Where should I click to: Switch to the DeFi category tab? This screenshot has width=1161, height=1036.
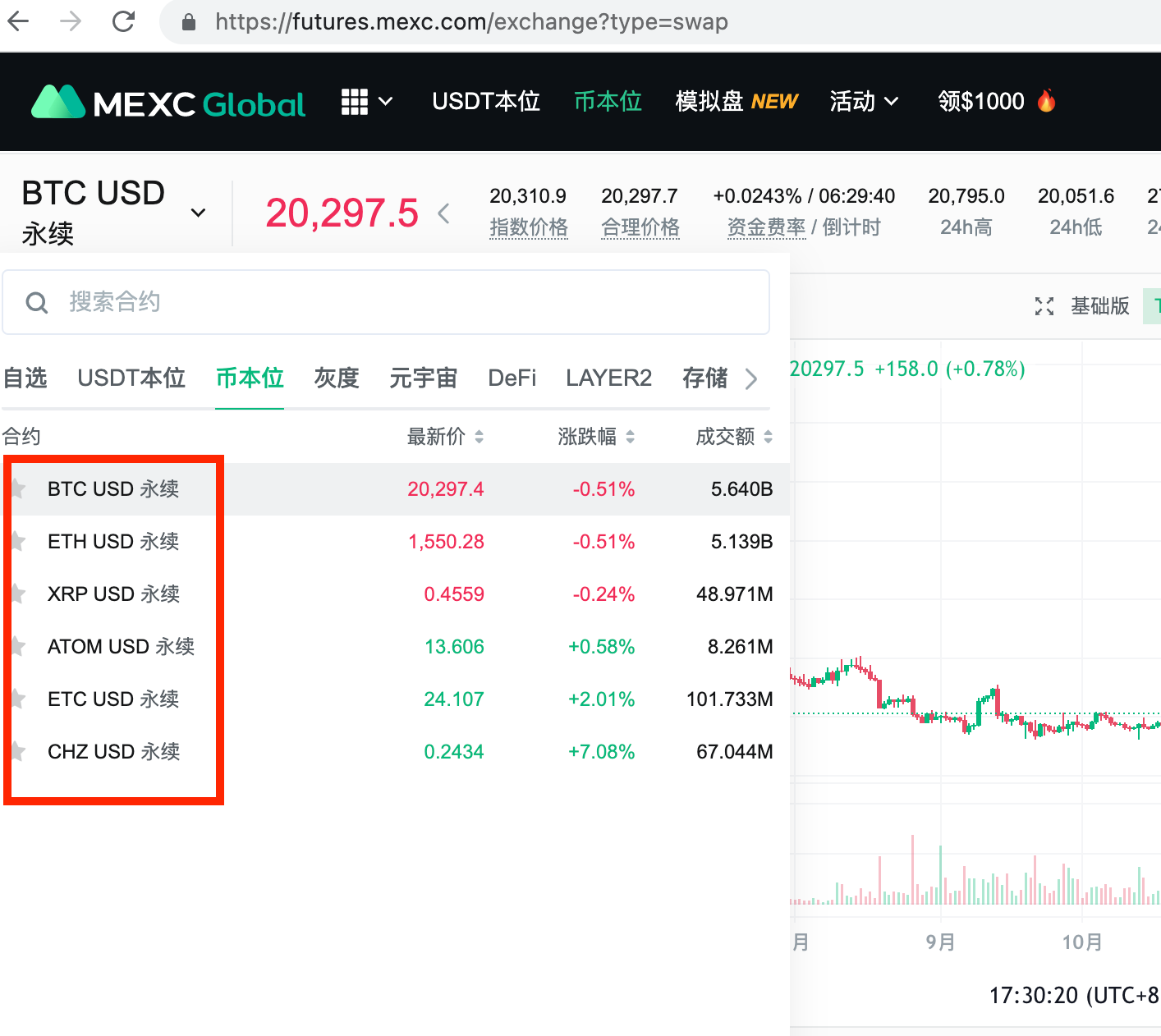click(x=512, y=378)
